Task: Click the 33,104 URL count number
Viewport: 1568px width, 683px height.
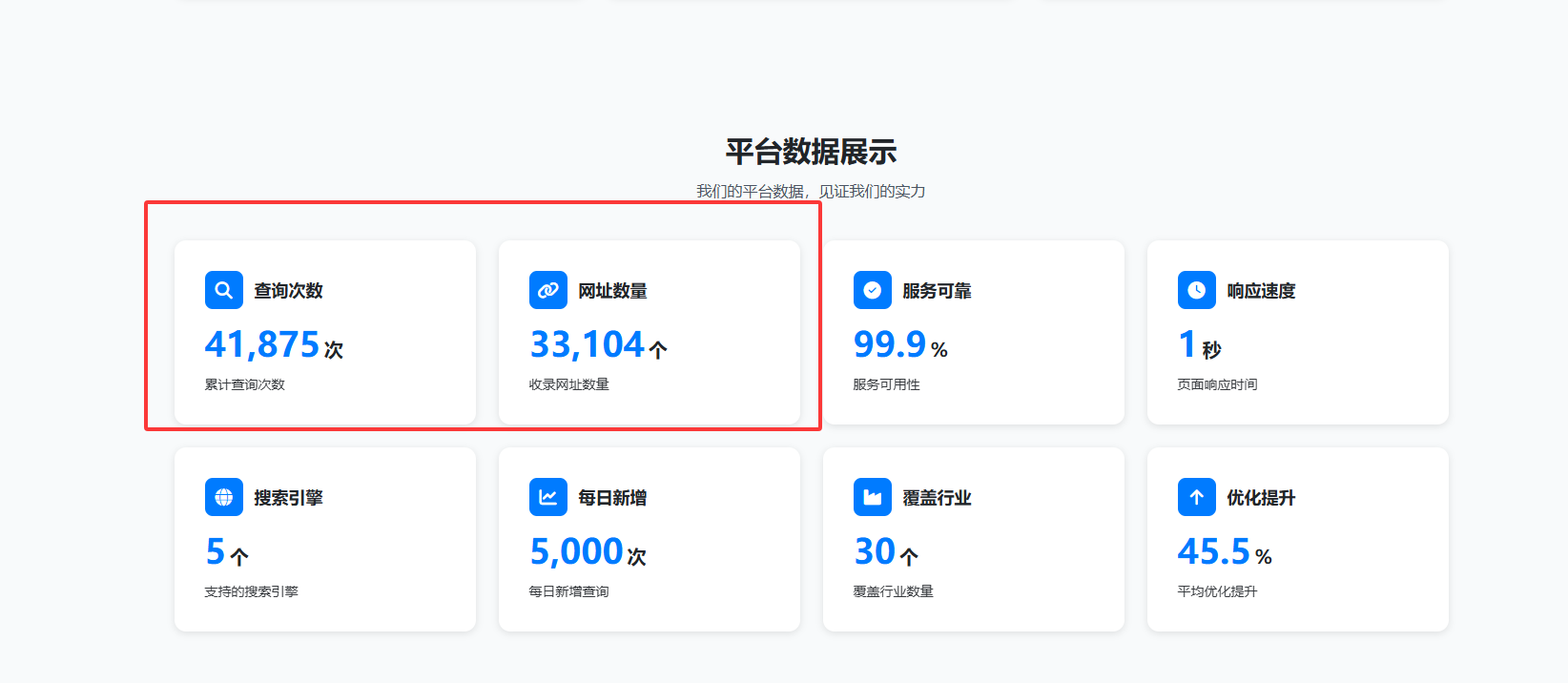Action: pyautogui.click(x=588, y=344)
